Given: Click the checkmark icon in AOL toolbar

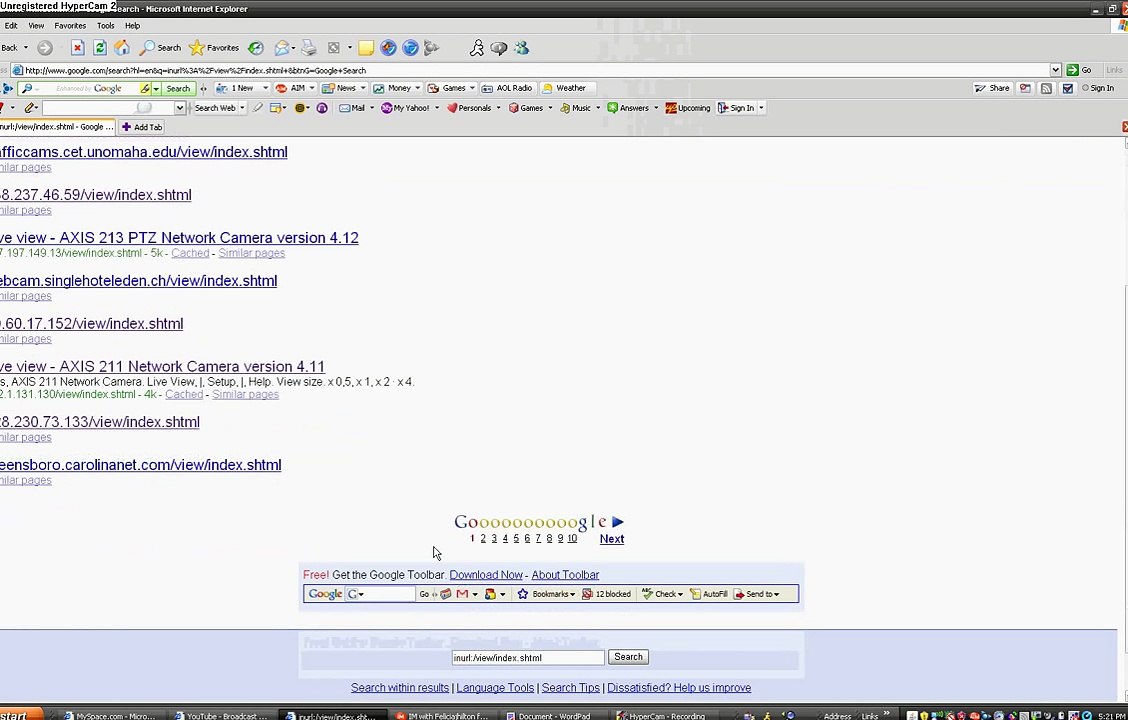Looking at the screenshot, I should (1068, 88).
